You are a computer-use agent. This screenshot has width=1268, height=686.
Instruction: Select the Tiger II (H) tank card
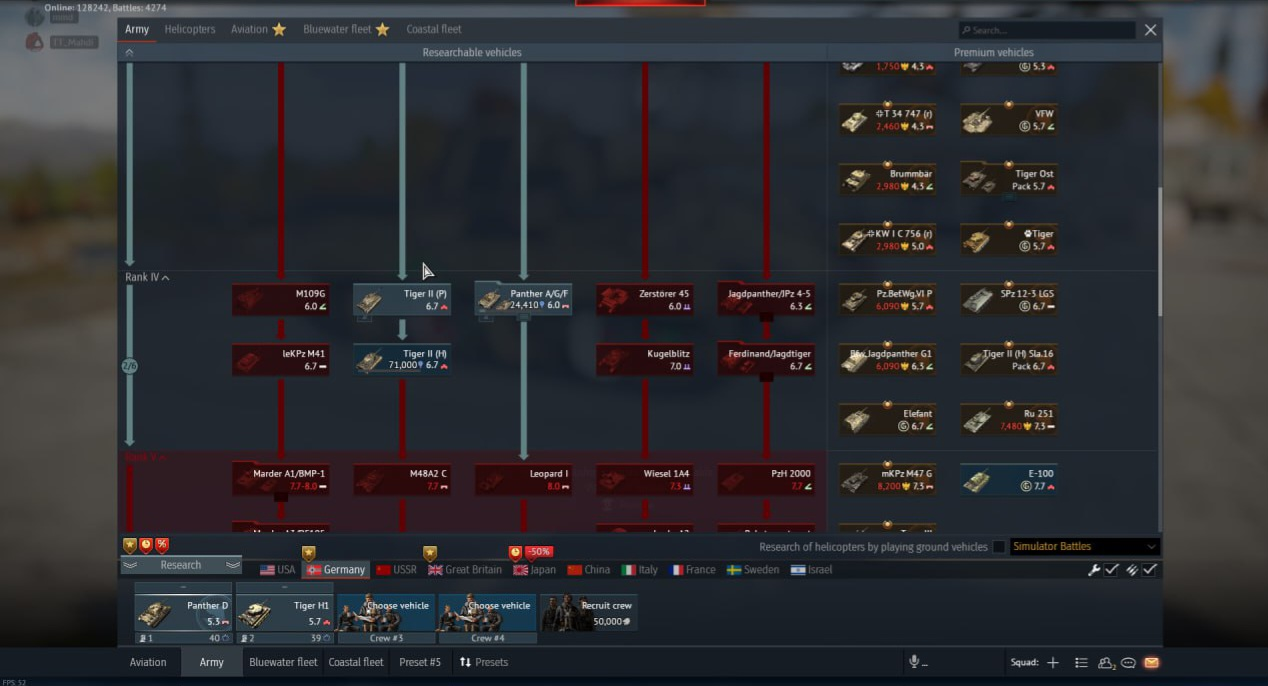402,359
